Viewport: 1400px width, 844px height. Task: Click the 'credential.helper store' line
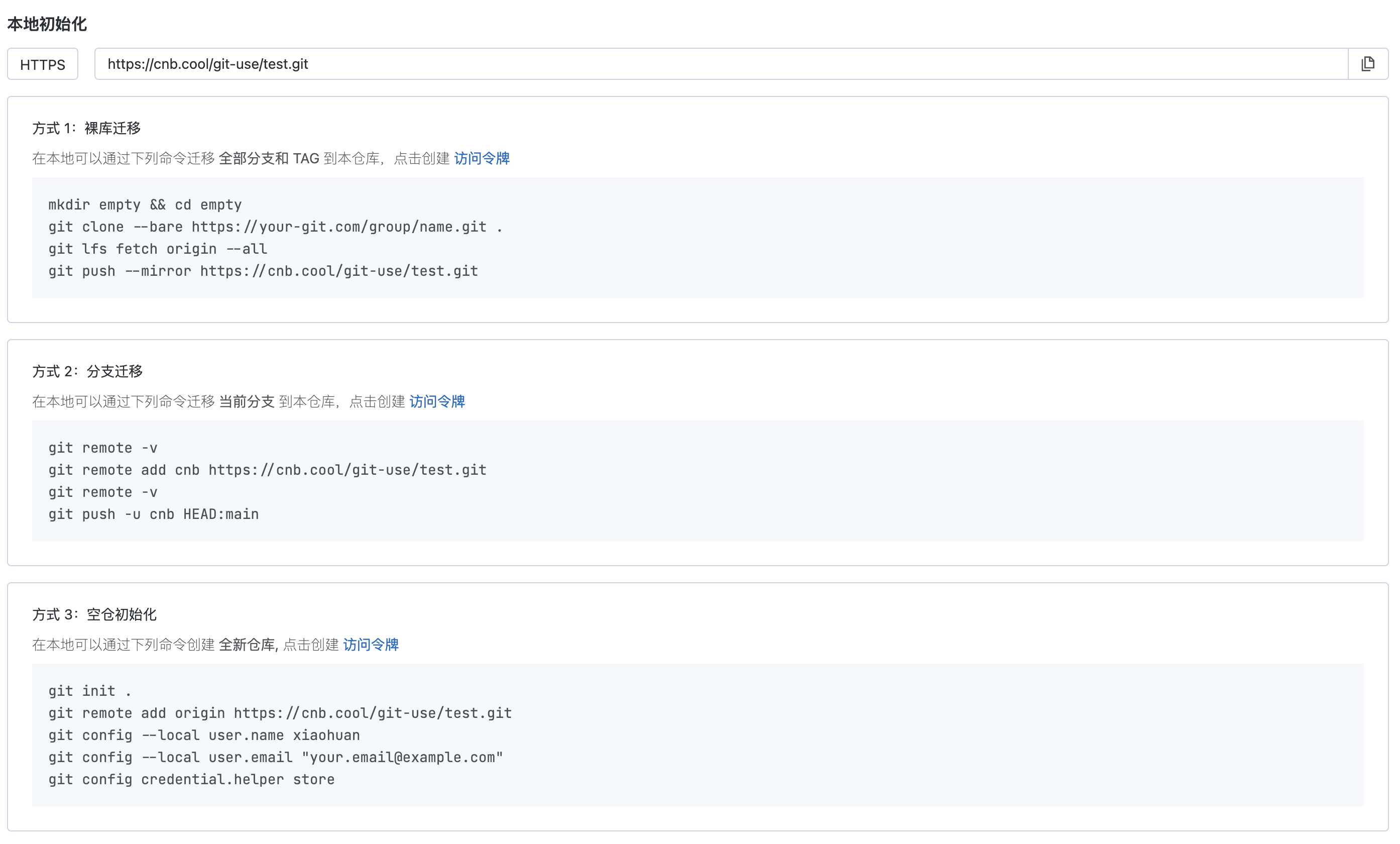[191, 780]
